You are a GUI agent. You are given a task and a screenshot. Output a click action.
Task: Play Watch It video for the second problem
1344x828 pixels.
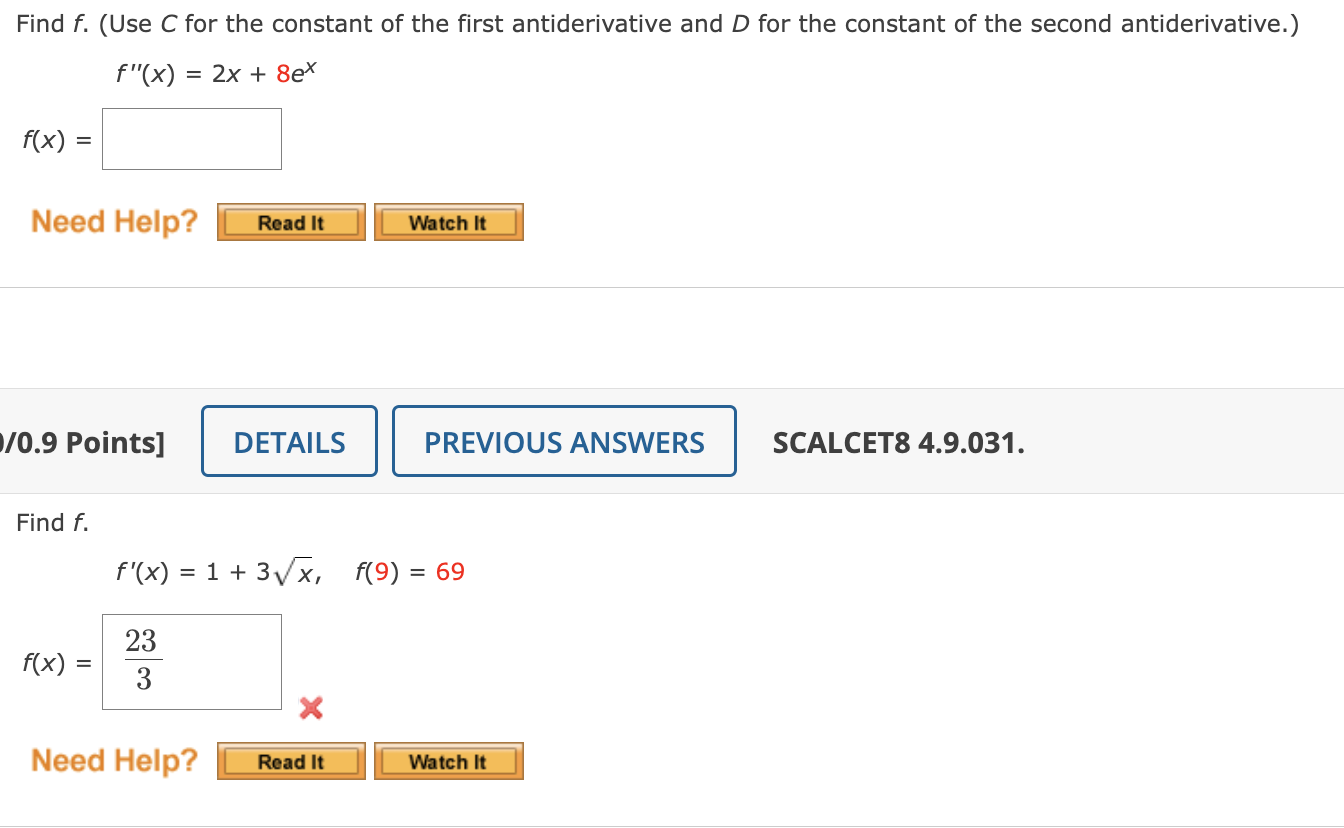click(x=448, y=761)
